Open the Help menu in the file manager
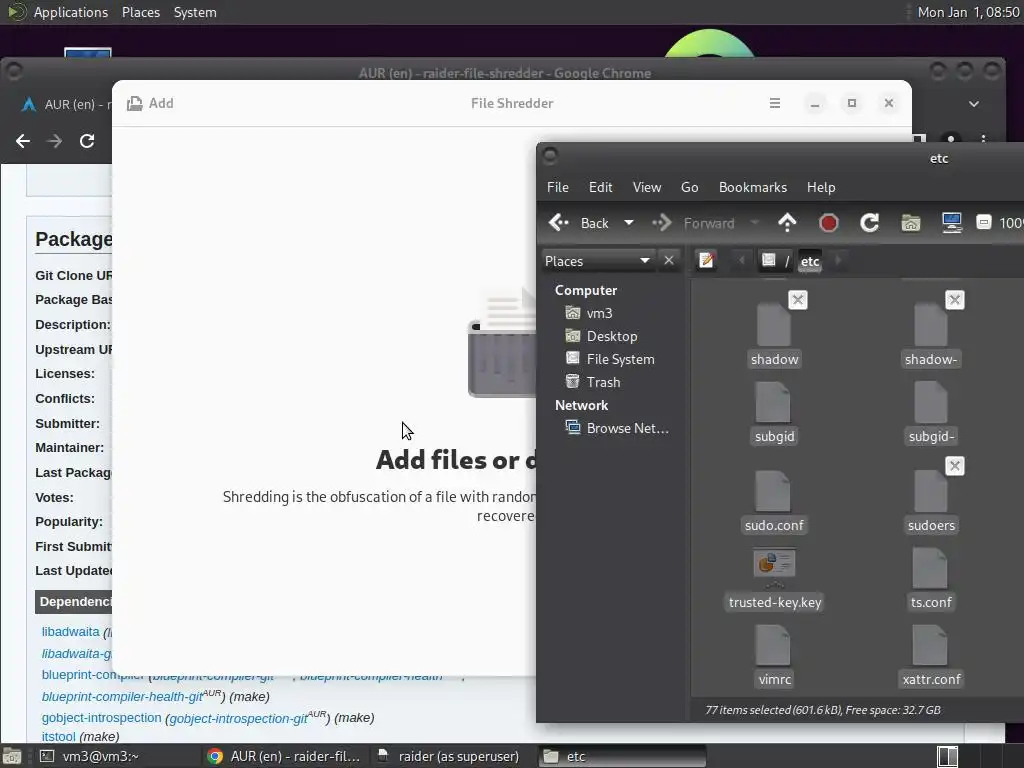Image resolution: width=1024 pixels, height=768 pixels. (821, 187)
